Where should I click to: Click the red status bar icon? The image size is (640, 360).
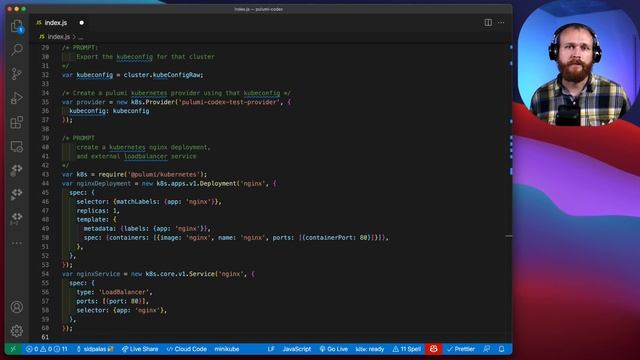pos(433,349)
